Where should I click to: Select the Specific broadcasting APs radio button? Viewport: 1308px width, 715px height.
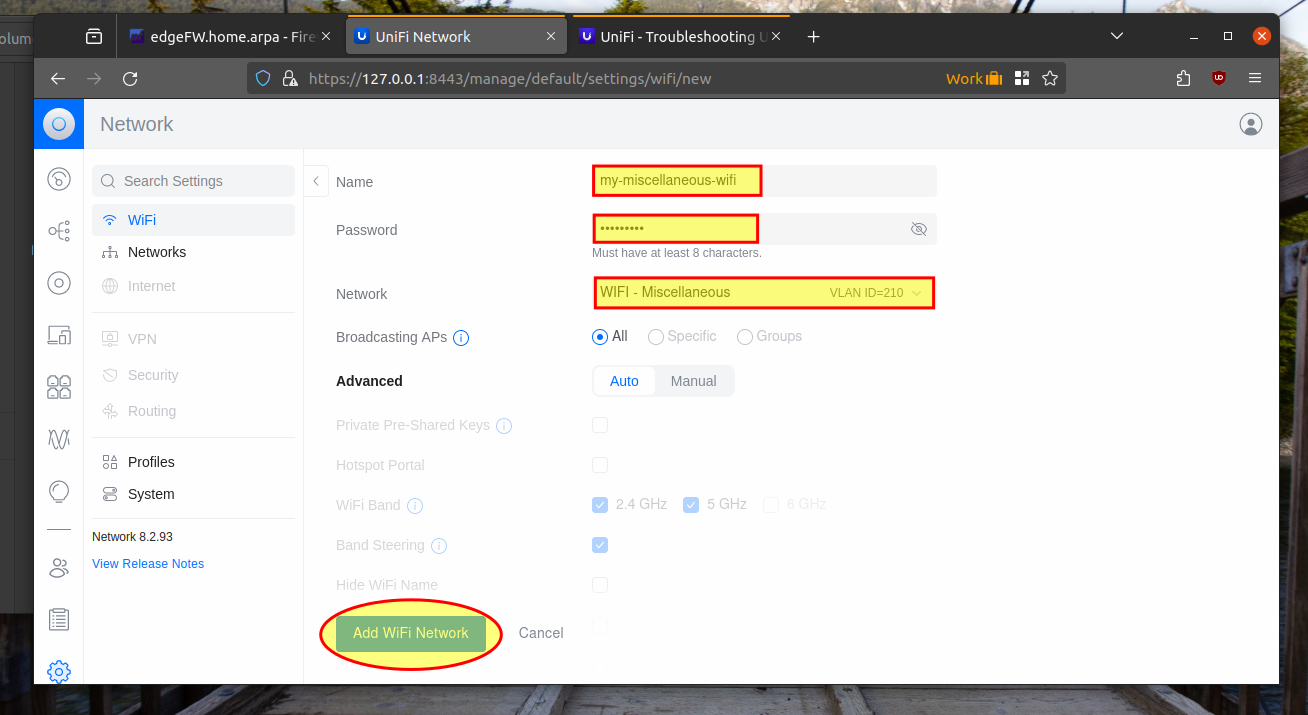[x=656, y=337]
